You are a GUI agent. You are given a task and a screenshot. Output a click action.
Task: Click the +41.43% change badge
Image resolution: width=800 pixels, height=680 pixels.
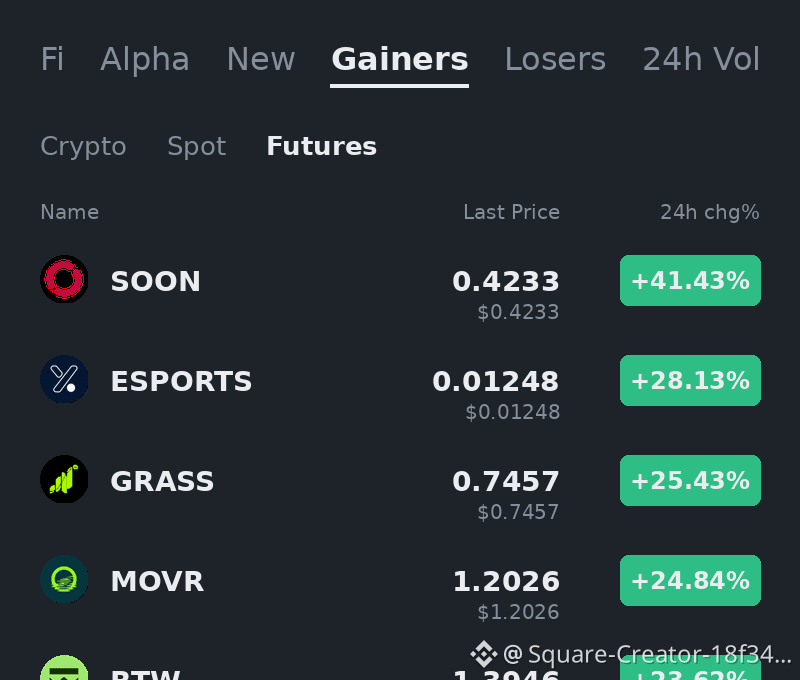(690, 281)
